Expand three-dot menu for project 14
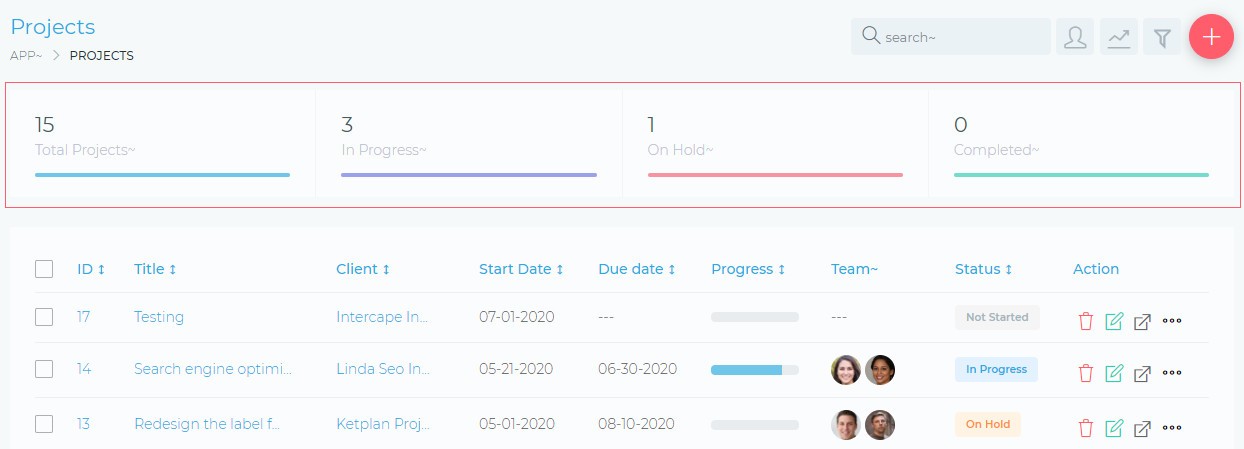Viewport: 1244px width, 449px height. [1172, 373]
